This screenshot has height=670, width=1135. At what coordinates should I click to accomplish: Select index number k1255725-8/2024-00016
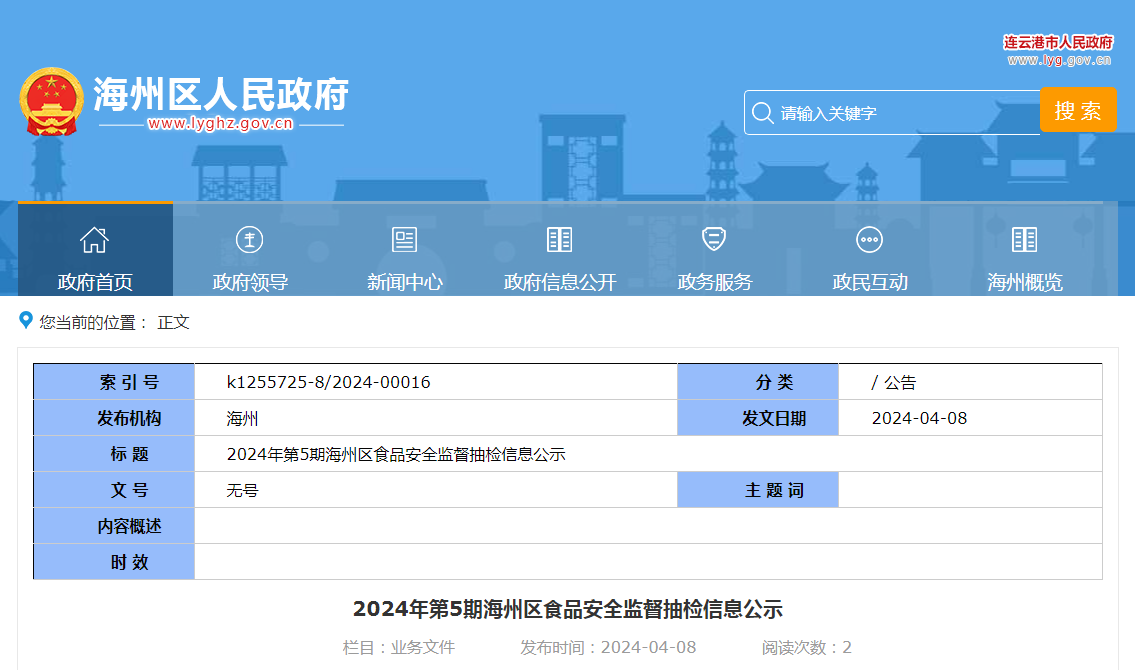tap(329, 382)
